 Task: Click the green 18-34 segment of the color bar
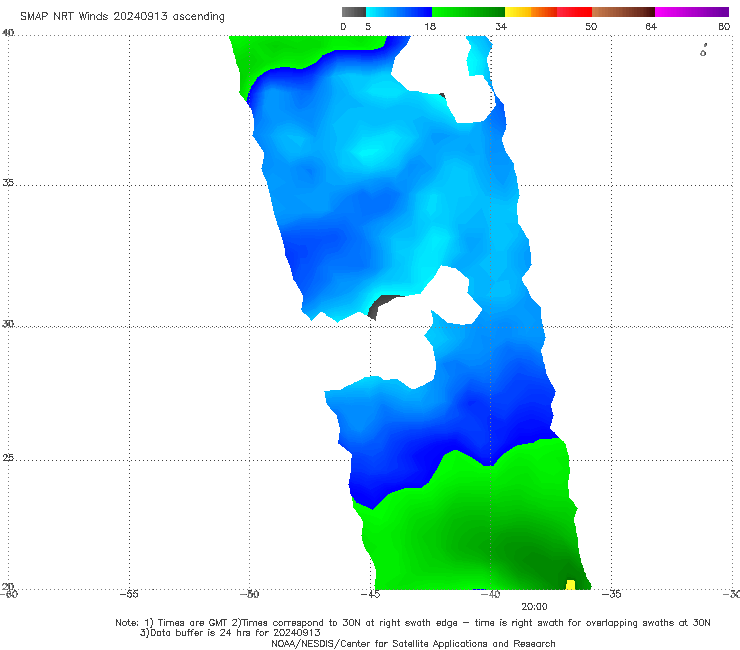(468, 12)
